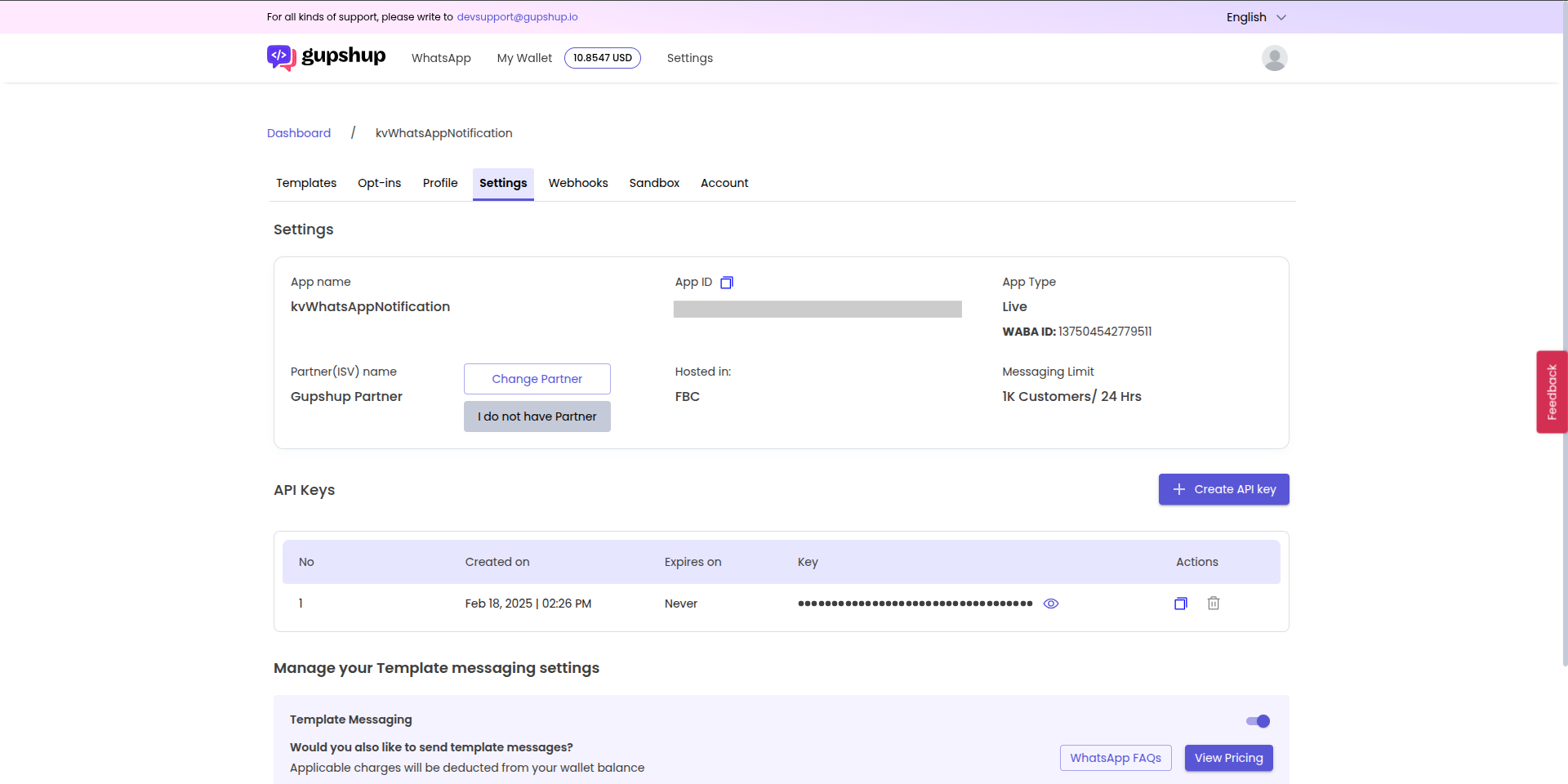The height and width of the screenshot is (784, 1568).
Task: Switch to the Sandbox tab
Action: [x=654, y=183]
